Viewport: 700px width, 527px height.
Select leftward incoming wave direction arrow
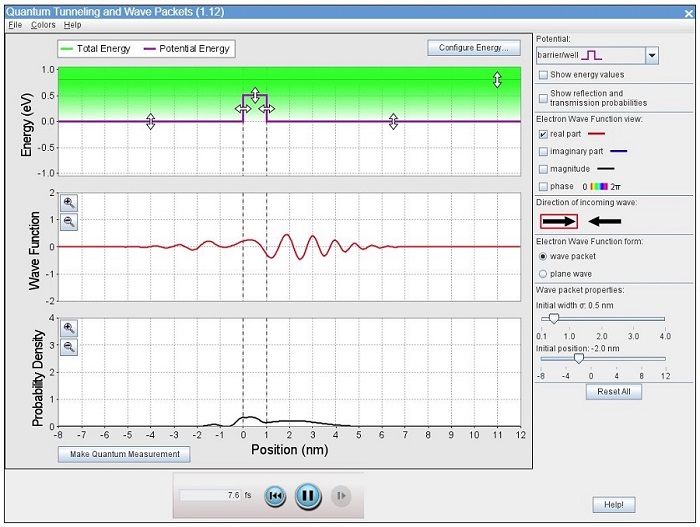pyautogui.click(x=604, y=221)
